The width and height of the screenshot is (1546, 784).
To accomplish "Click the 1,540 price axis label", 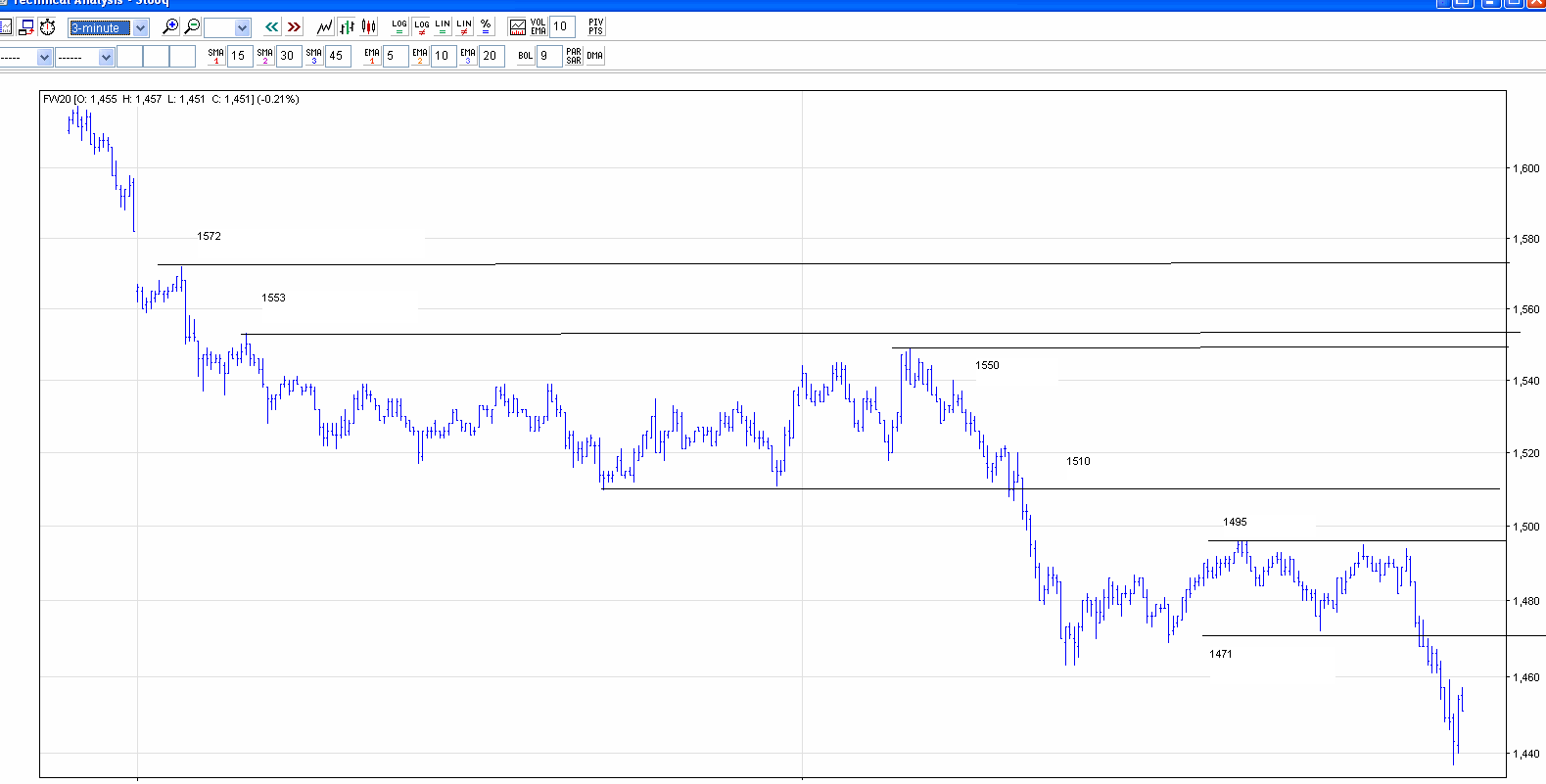I will click(x=1525, y=381).
